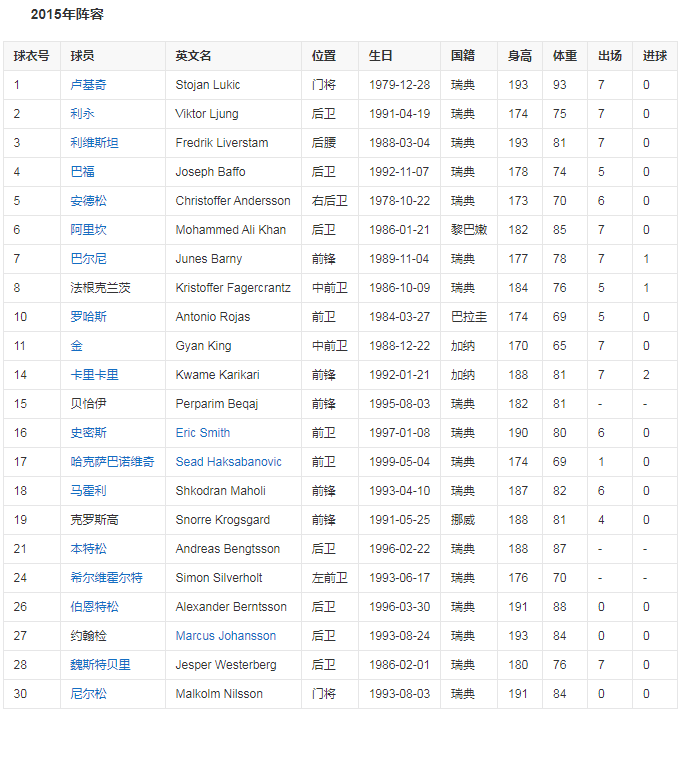The height and width of the screenshot is (784, 681).
Task: Open 利维斯坦 player page
Action: tap(94, 143)
